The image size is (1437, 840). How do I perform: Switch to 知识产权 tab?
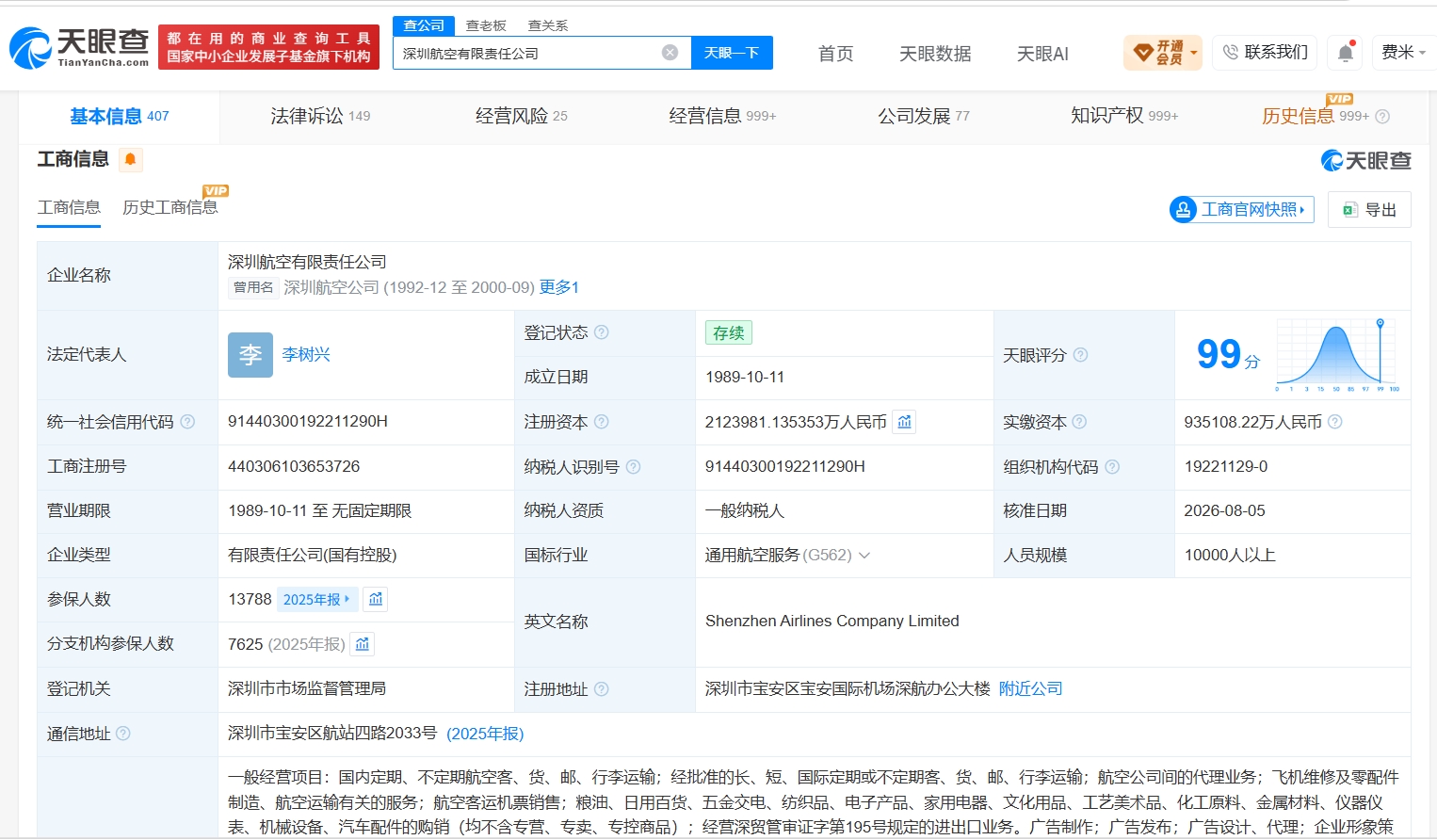pos(1124,116)
